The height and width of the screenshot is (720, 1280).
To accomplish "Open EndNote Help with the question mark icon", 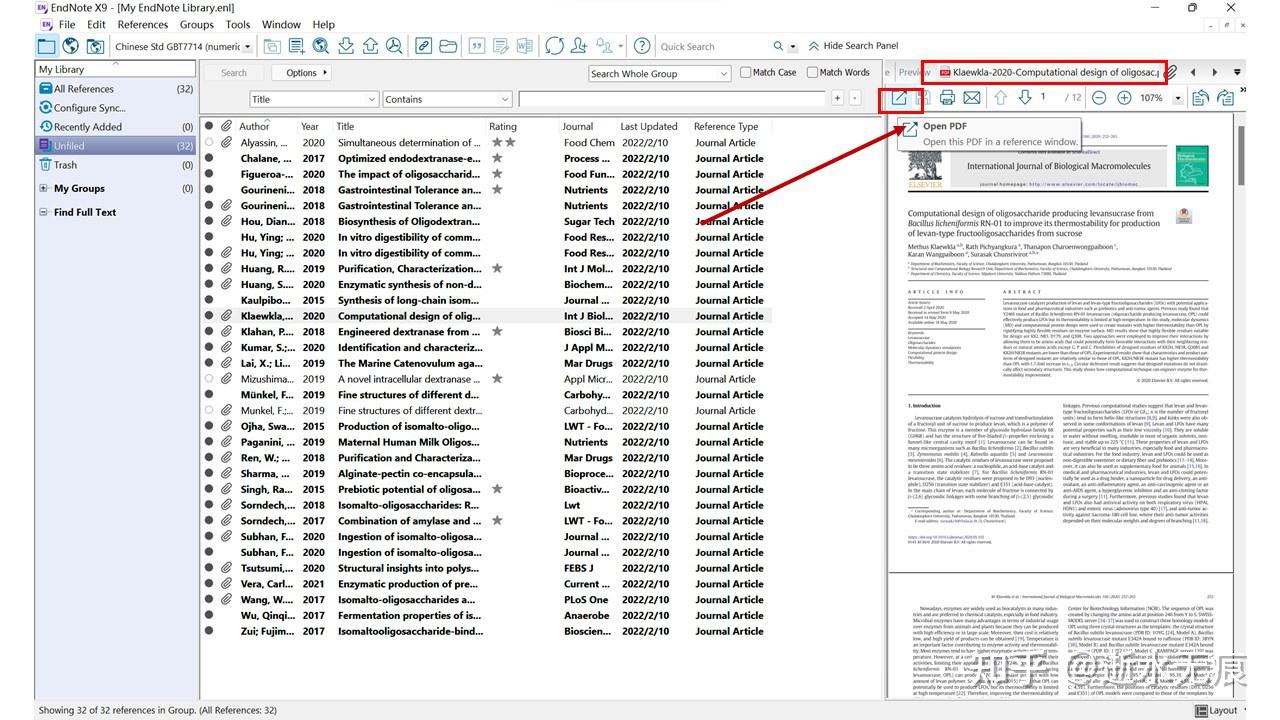I will coord(641,45).
